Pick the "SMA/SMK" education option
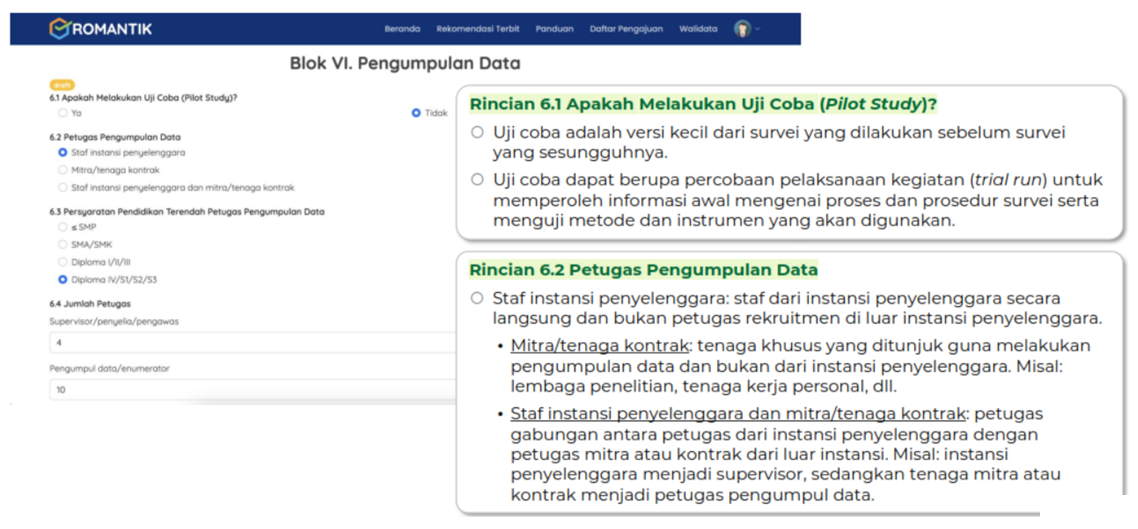Screen dimensions: 1138x529 click(x=63, y=244)
